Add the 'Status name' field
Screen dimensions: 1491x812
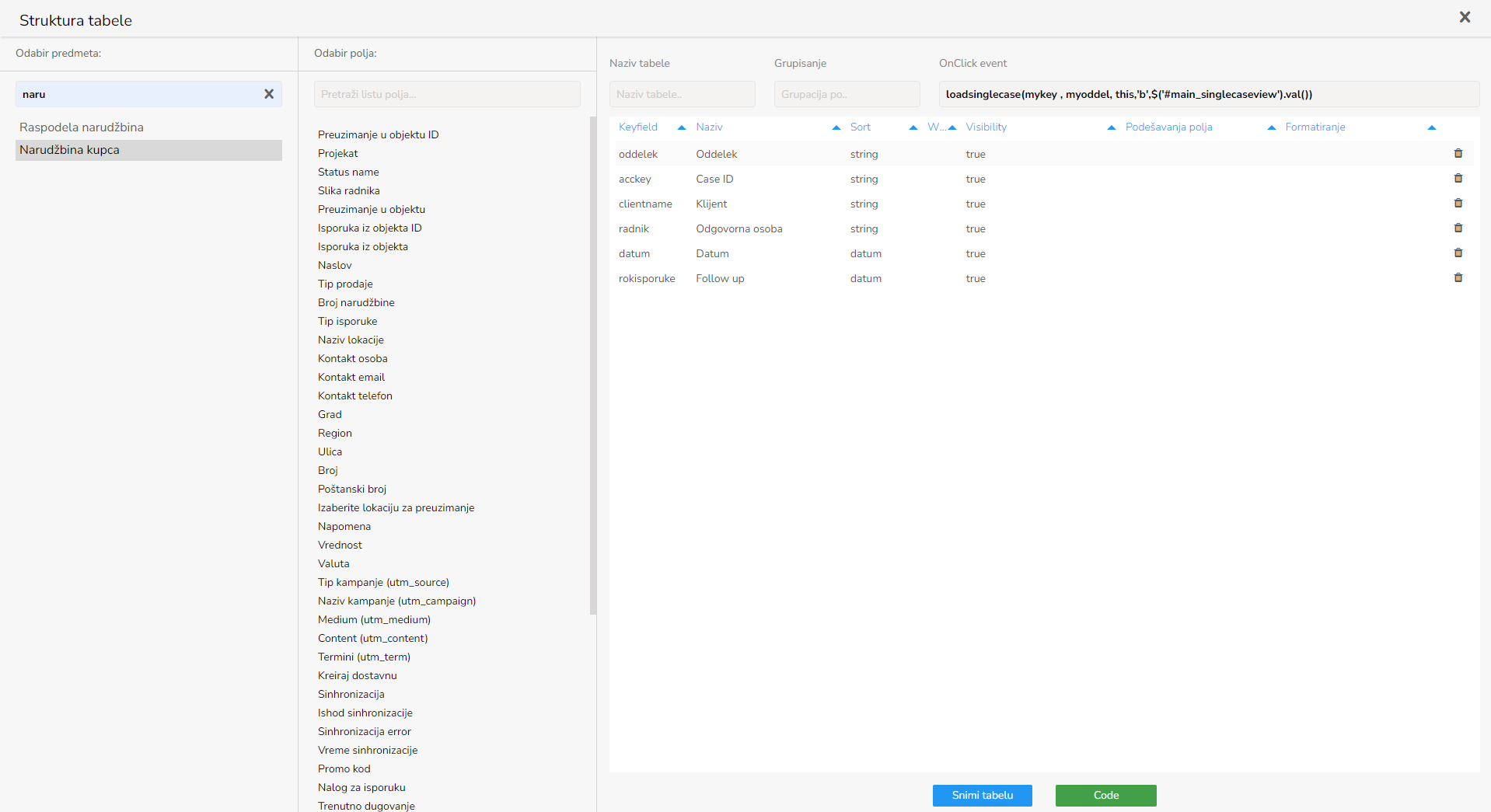tap(348, 173)
